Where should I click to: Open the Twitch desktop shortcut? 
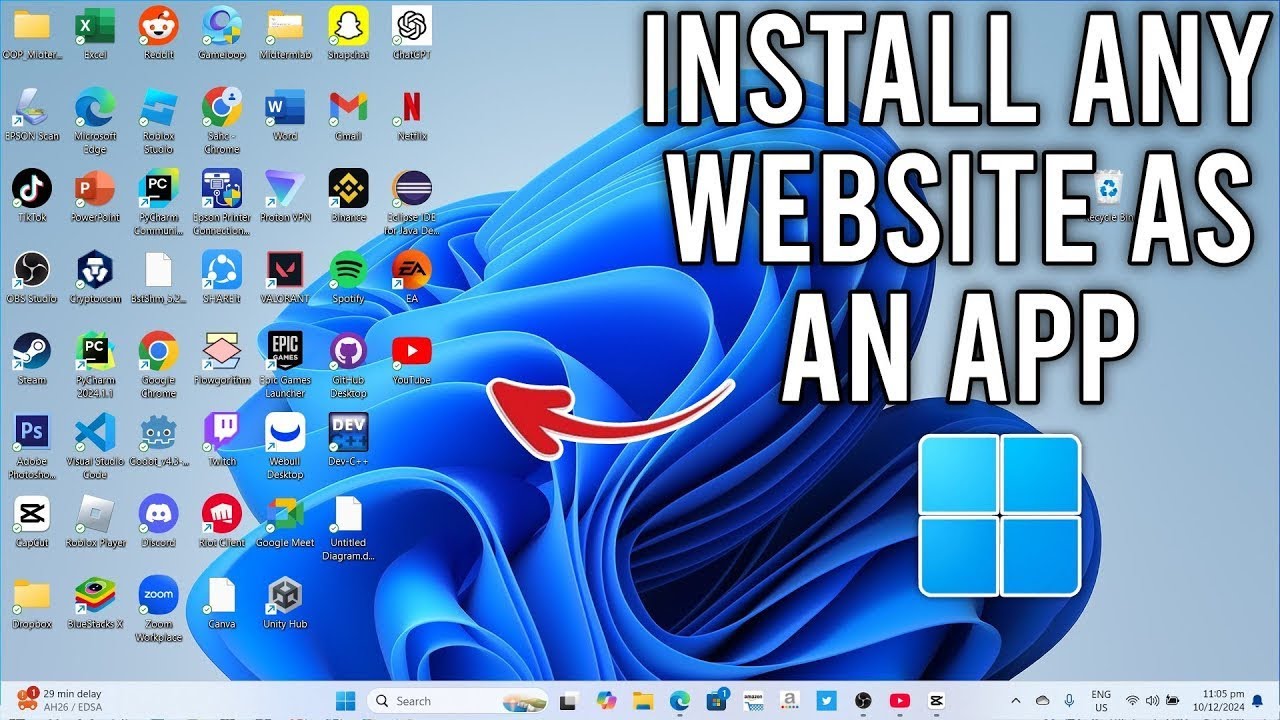coord(222,438)
